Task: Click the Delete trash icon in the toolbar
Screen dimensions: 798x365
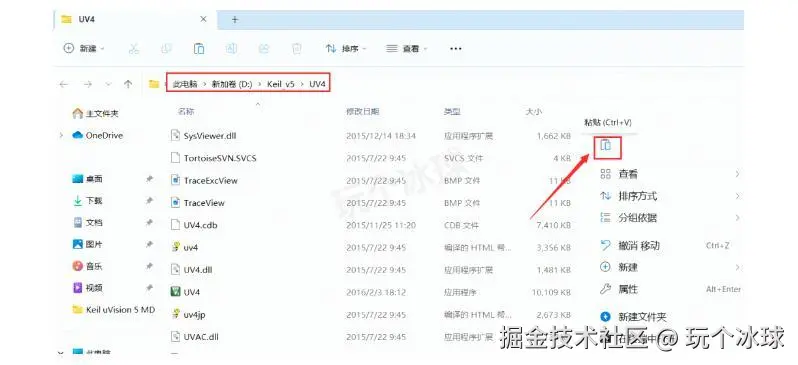Action: coord(296,48)
